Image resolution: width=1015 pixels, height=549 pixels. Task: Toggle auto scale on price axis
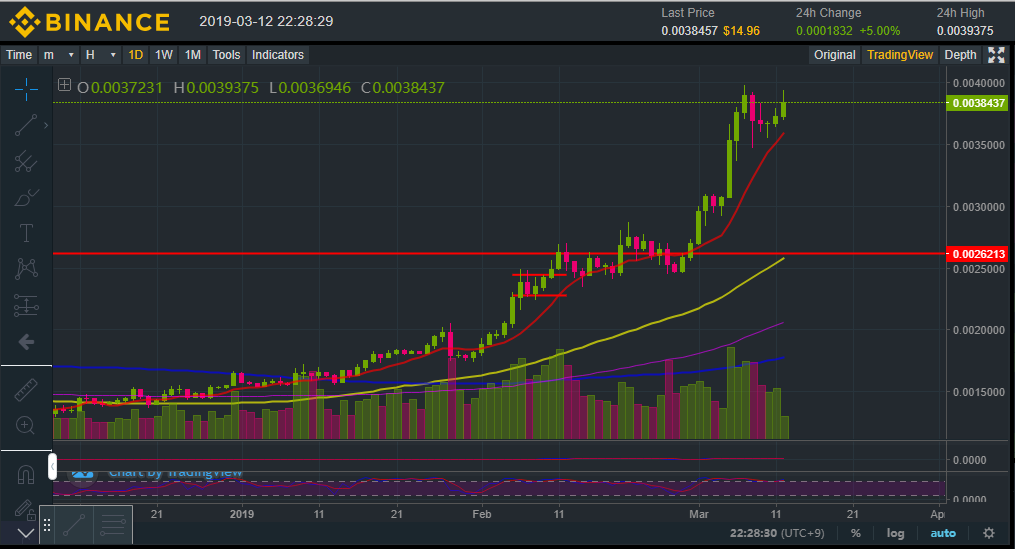click(x=943, y=533)
